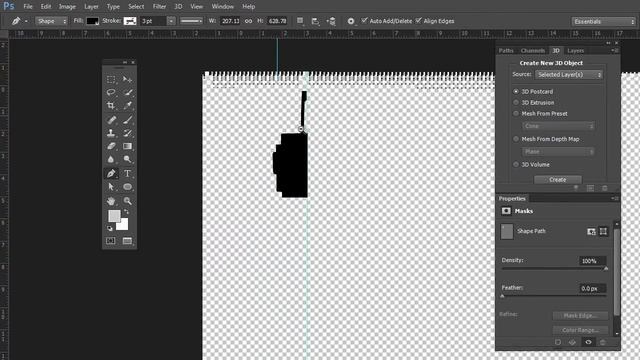The width and height of the screenshot is (640, 360).
Task: Select the Mesh From Preset radio option
Action: click(x=516, y=113)
